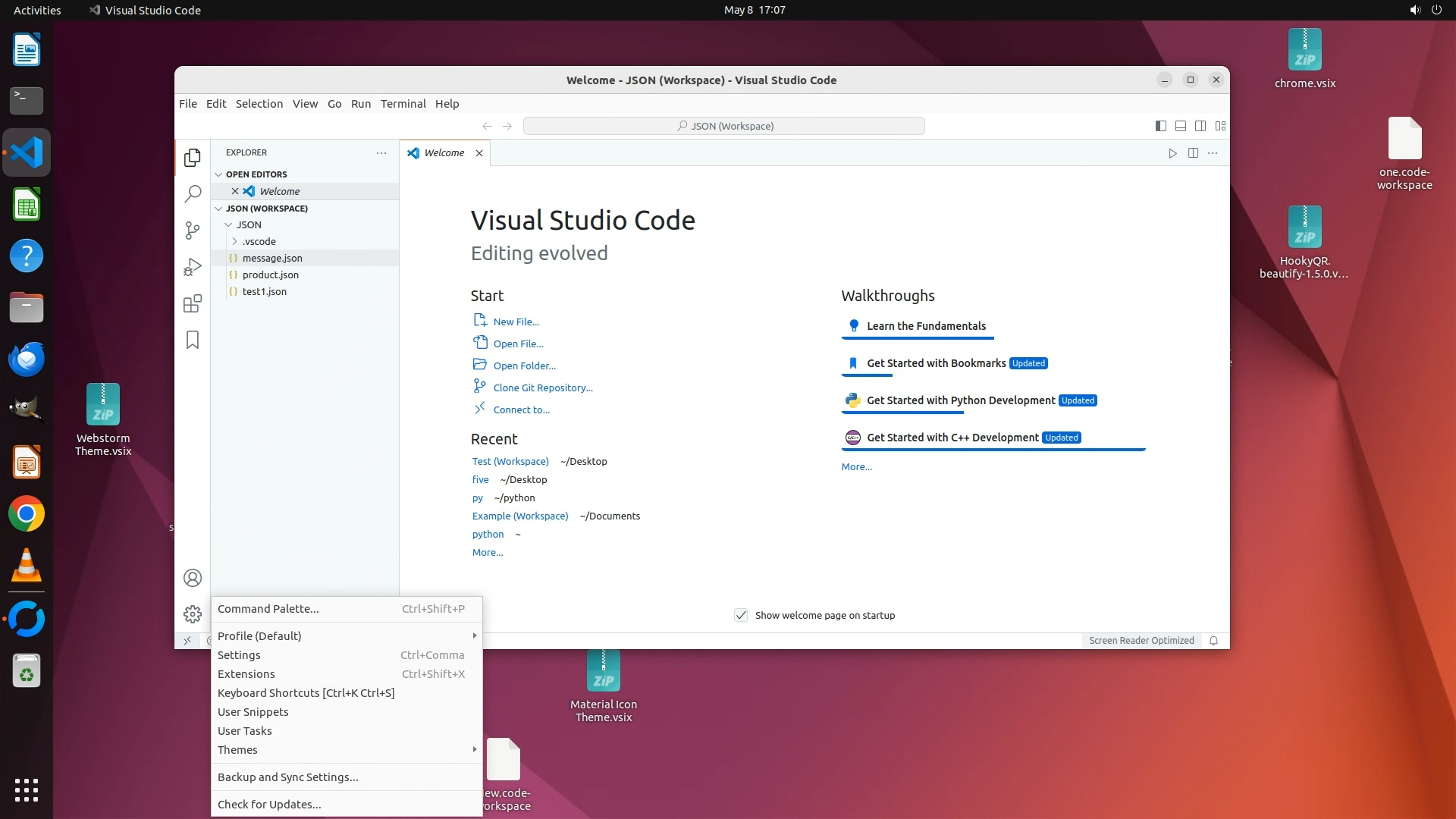Open the Test (Workspace) recent entry

[510, 461]
